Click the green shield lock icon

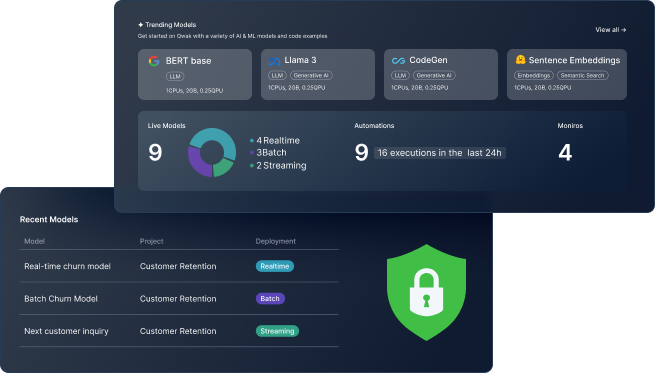click(x=426, y=292)
